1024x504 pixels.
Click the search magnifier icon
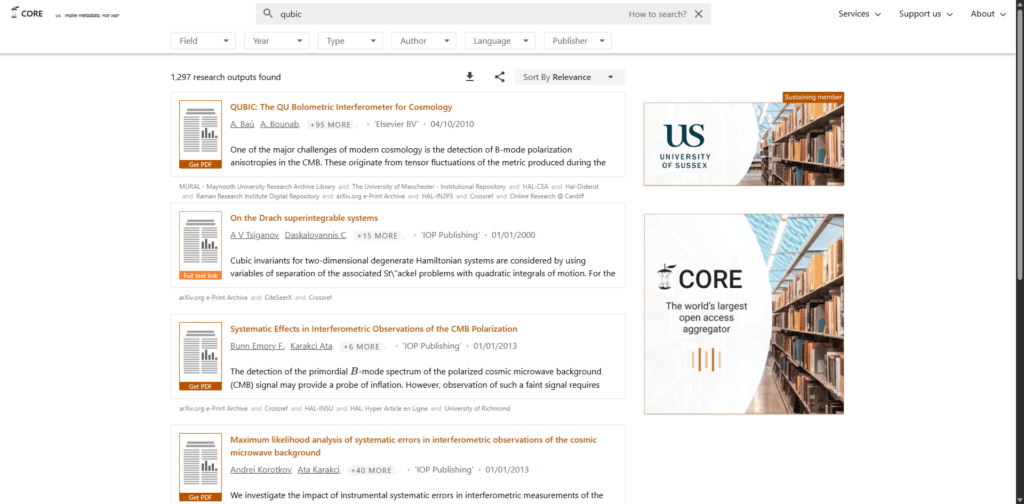pyautogui.click(x=268, y=14)
